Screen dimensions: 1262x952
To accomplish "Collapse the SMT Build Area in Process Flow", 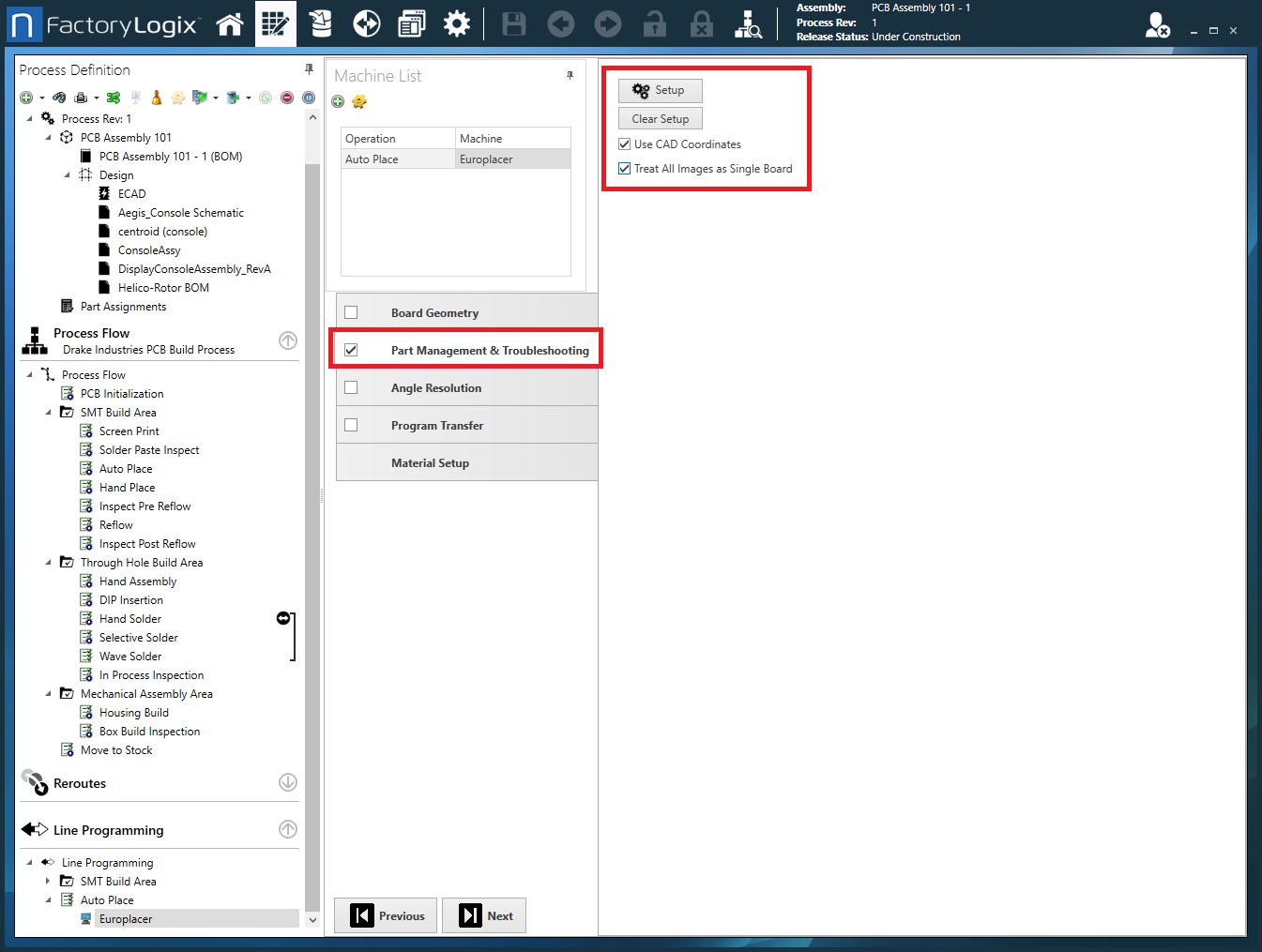I will (x=48, y=412).
